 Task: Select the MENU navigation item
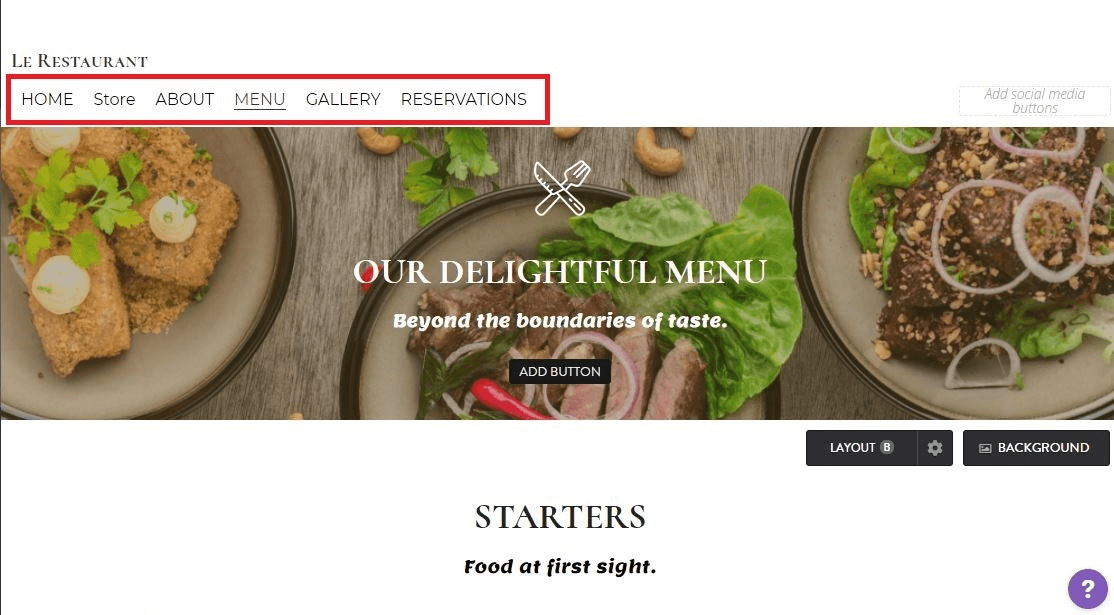point(260,99)
